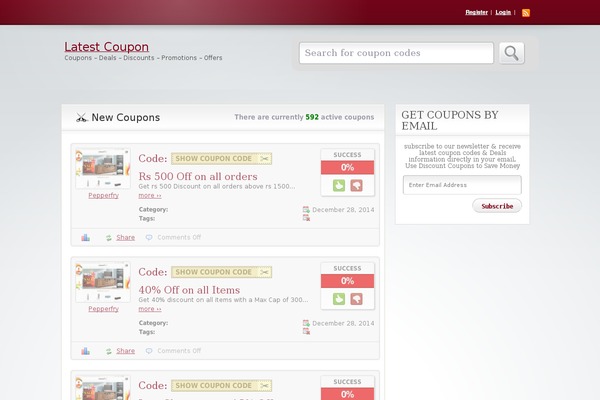The width and height of the screenshot is (600, 400).
Task: Click calendar icon beside first December 28, 2014 date
Action: pos(306,209)
